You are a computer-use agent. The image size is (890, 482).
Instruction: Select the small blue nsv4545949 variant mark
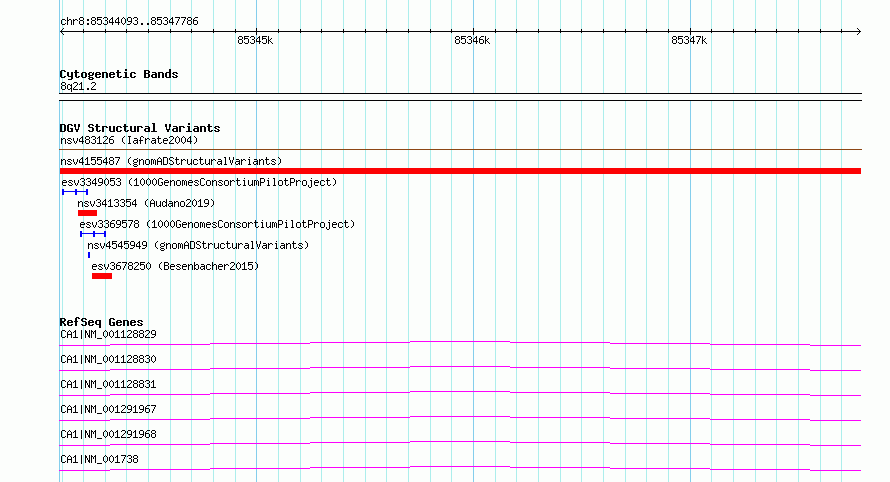point(89,255)
